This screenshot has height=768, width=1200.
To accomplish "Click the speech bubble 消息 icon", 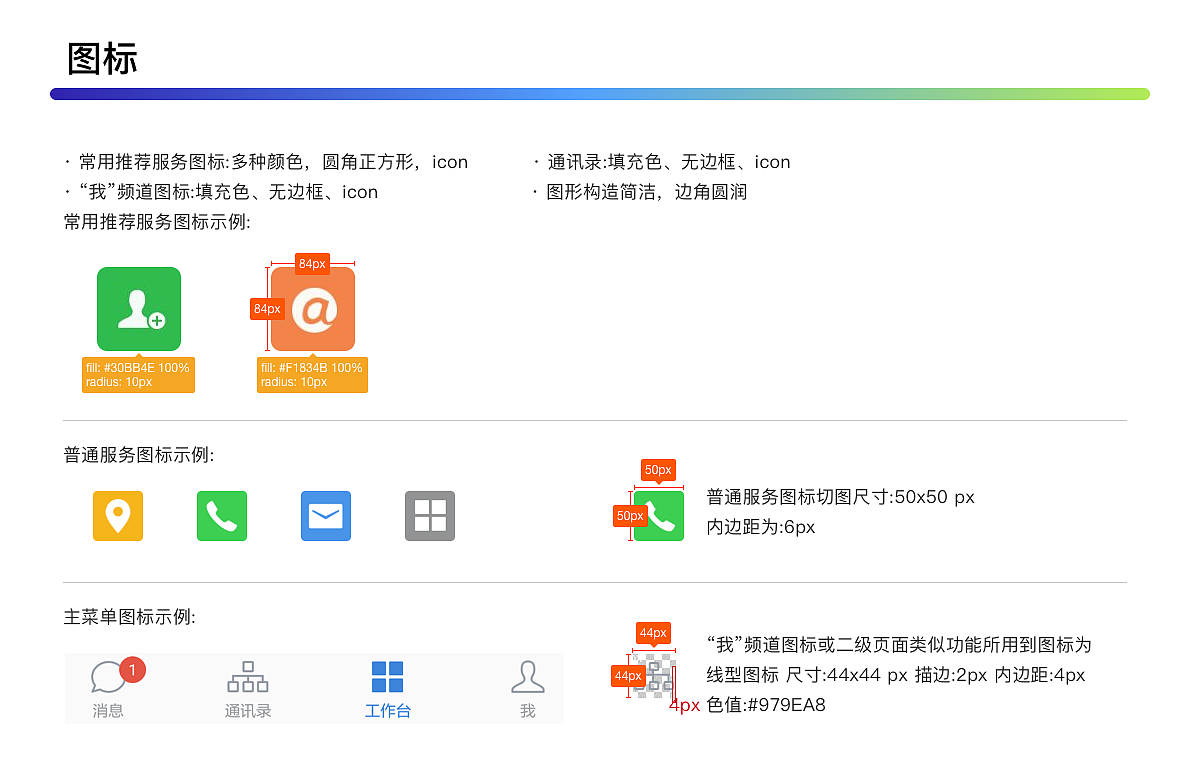I will coord(108,677).
